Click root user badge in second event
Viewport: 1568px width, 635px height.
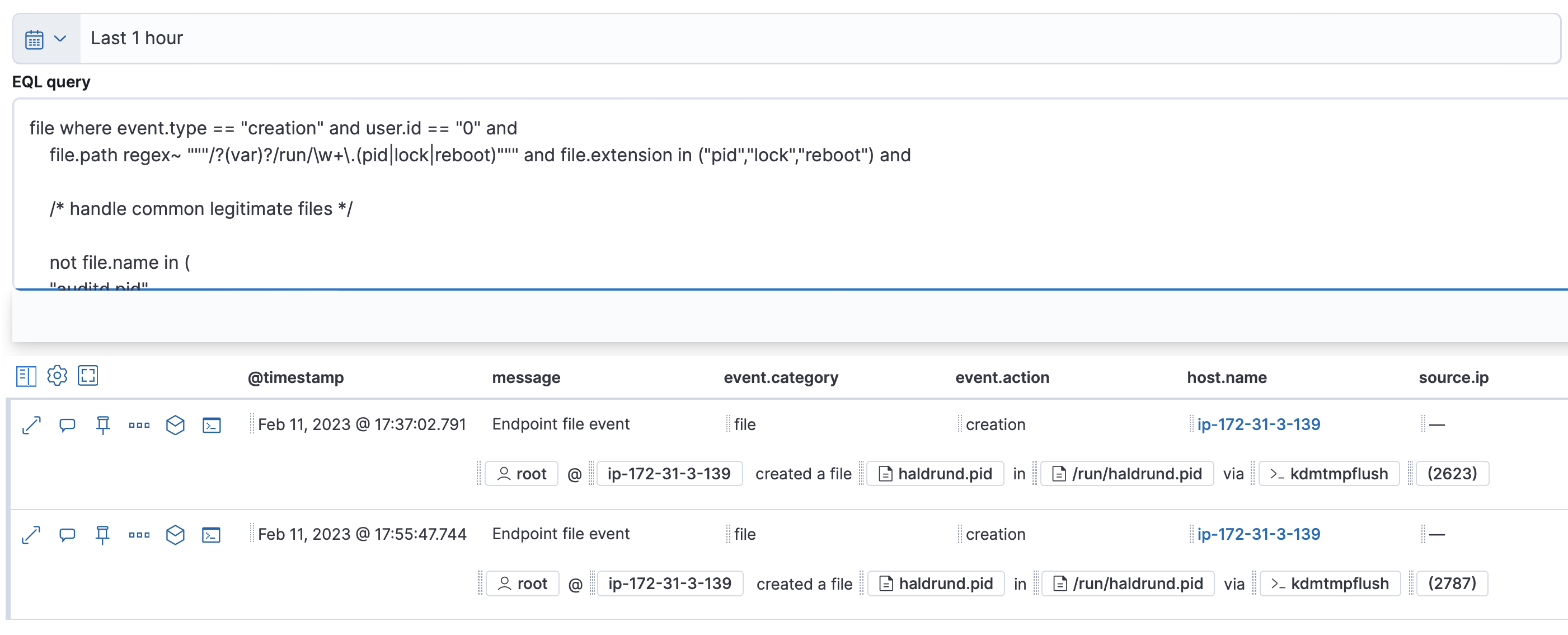(522, 583)
